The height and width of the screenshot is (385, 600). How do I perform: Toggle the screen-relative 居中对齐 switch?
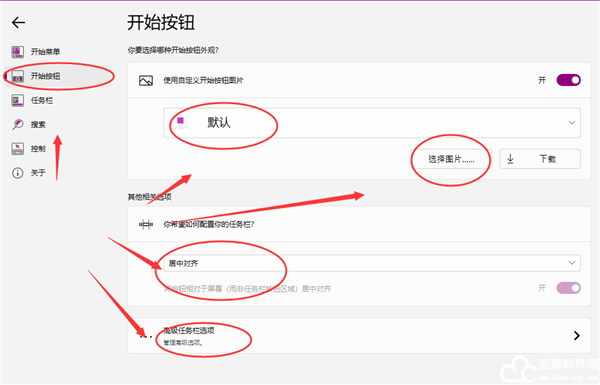pos(569,288)
